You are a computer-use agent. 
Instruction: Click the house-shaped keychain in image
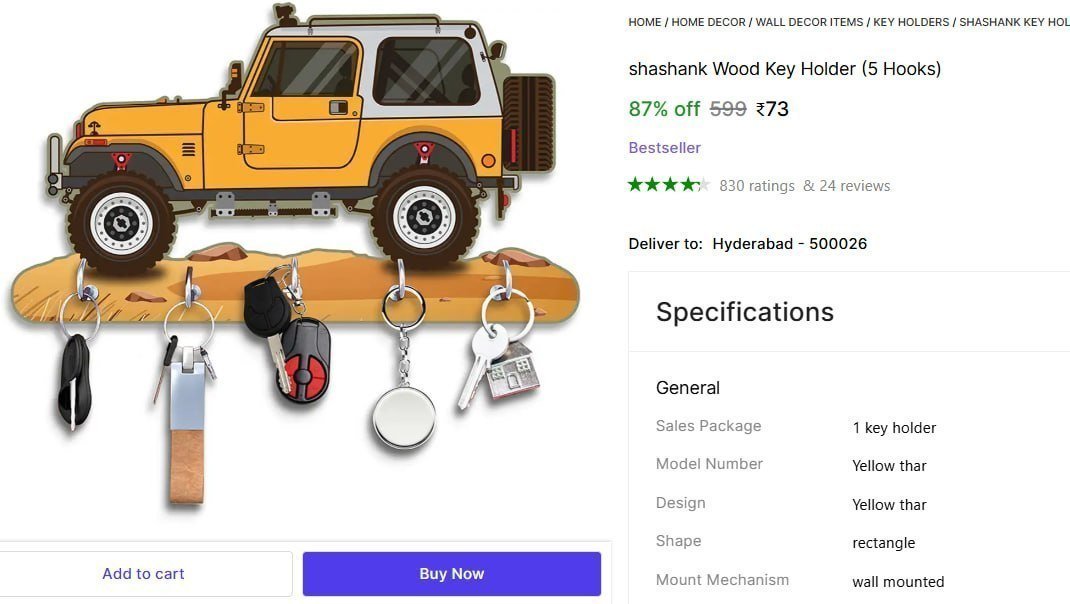[514, 370]
